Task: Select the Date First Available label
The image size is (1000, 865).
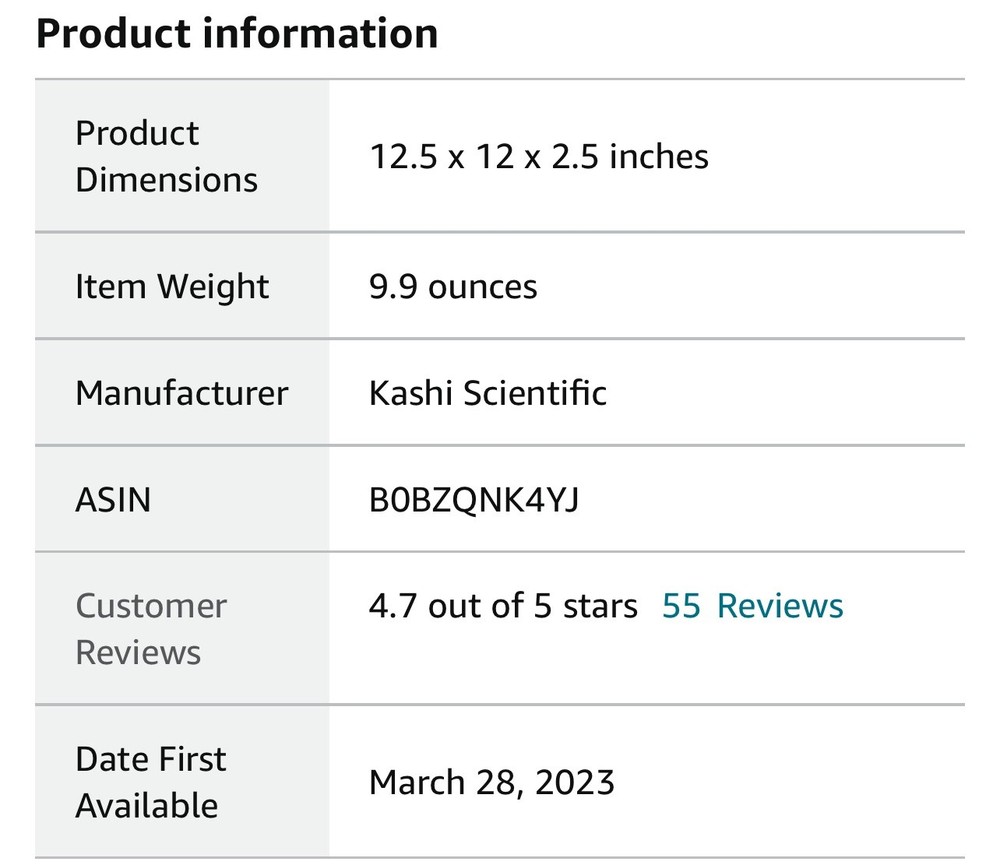Action: (151, 782)
